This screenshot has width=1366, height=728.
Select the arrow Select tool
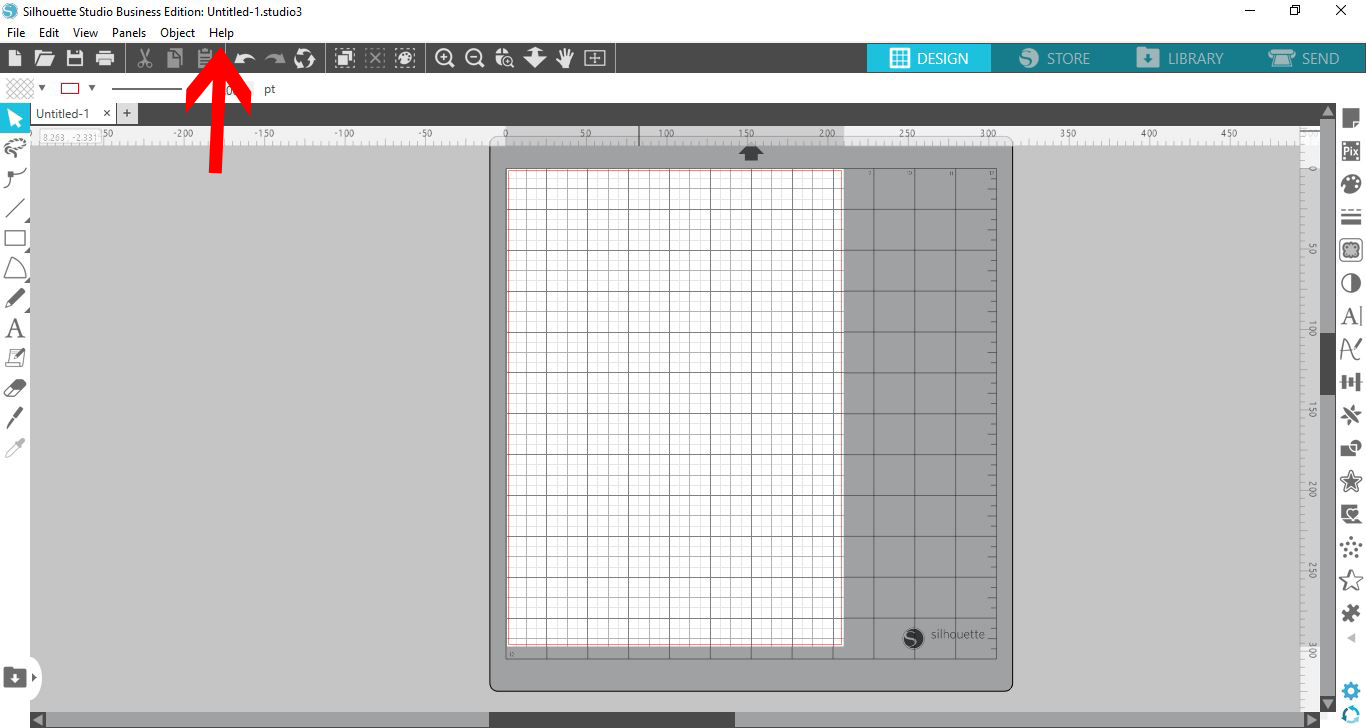click(15, 118)
